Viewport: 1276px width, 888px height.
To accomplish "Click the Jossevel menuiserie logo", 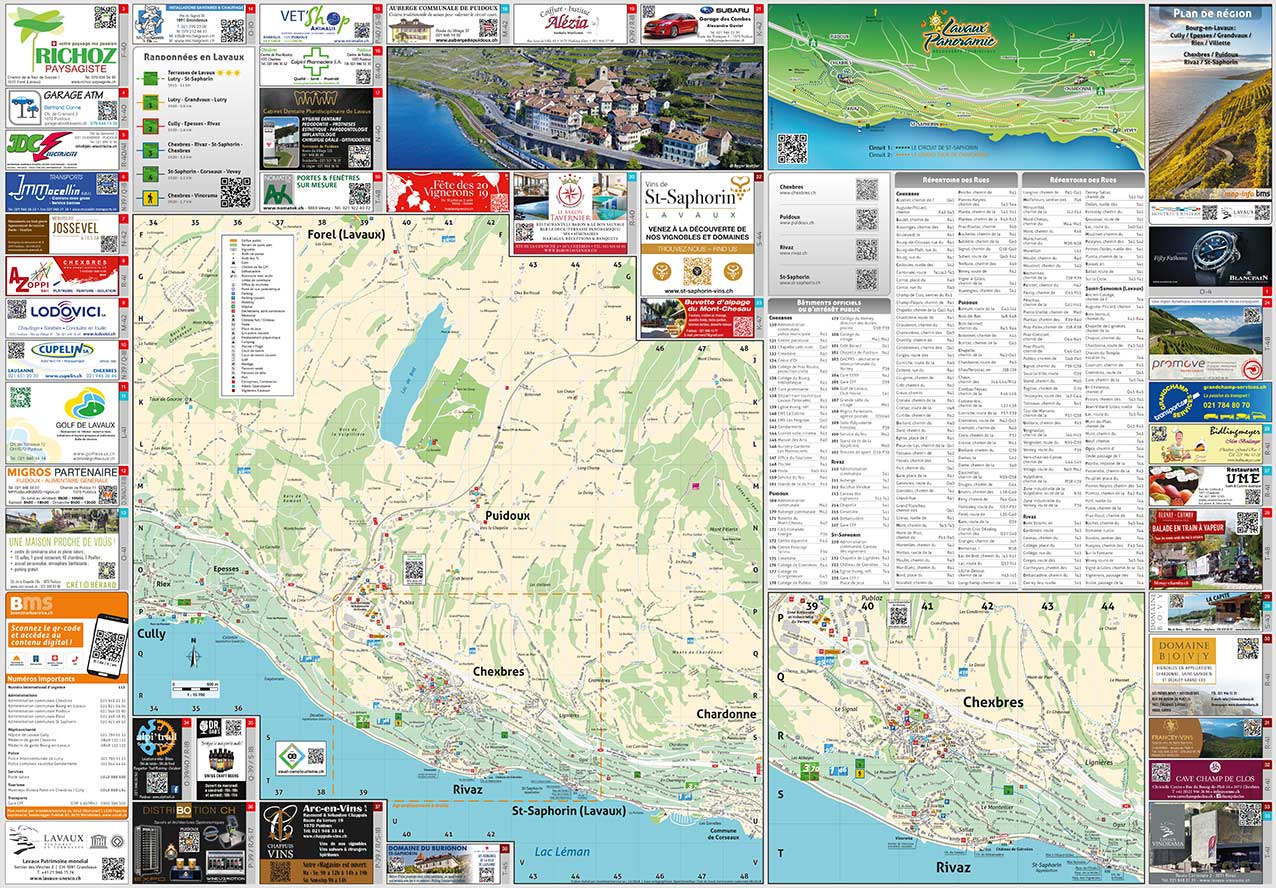I will click(76, 228).
